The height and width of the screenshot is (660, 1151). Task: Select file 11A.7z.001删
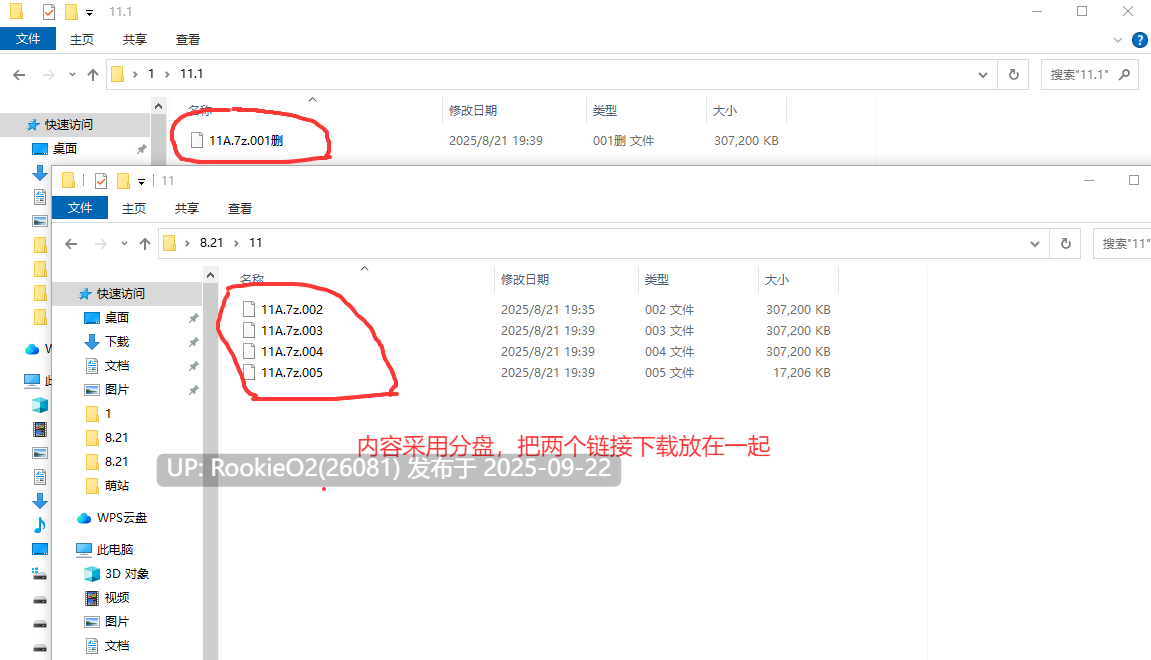tap(246, 140)
